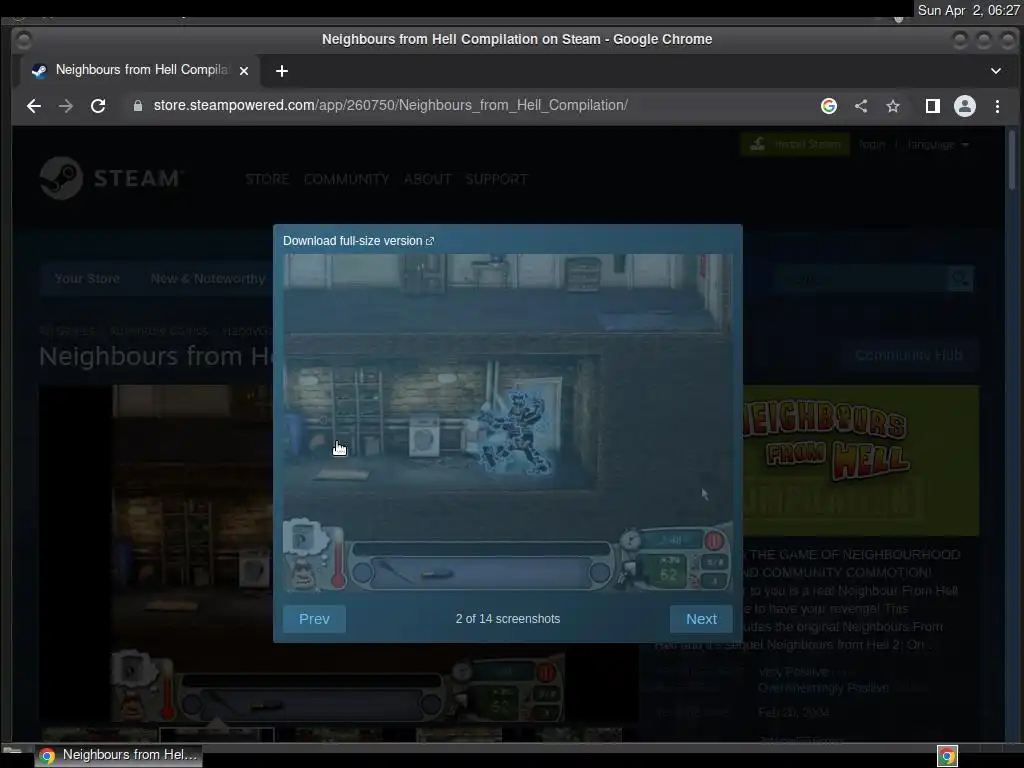Open the New & Noteworthy tab
This screenshot has height=768, width=1024.
pos(208,279)
